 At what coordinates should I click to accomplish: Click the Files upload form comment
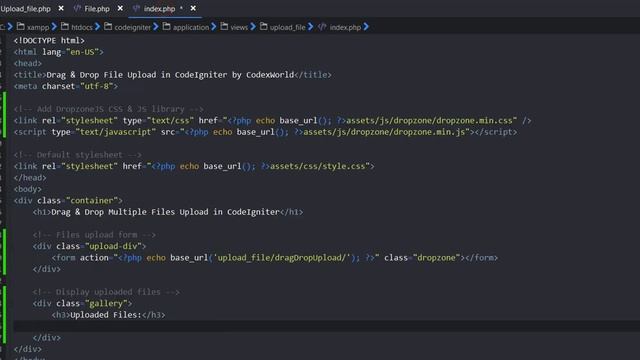(94, 235)
